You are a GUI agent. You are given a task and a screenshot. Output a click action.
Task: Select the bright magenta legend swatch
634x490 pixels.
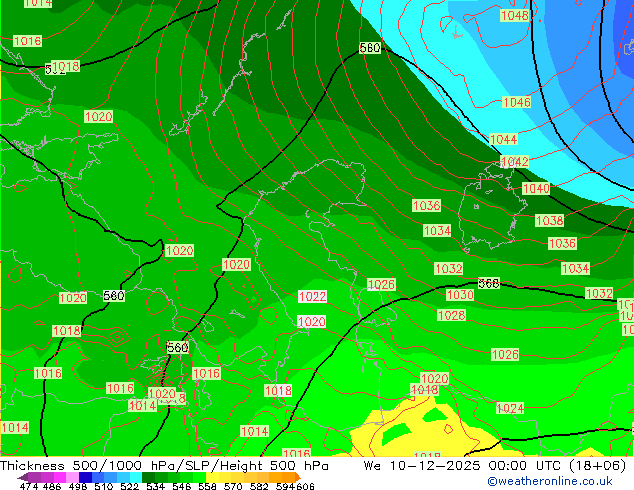point(60,477)
